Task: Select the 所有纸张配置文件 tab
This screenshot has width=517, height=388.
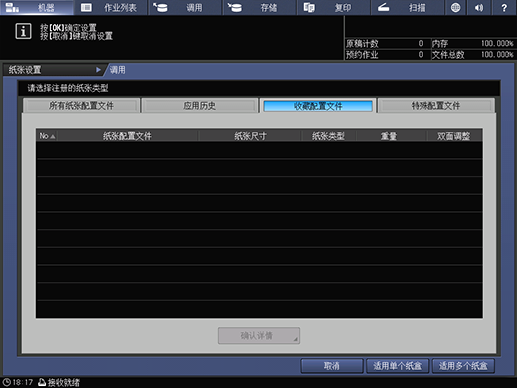Action: pyautogui.click(x=81, y=106)
